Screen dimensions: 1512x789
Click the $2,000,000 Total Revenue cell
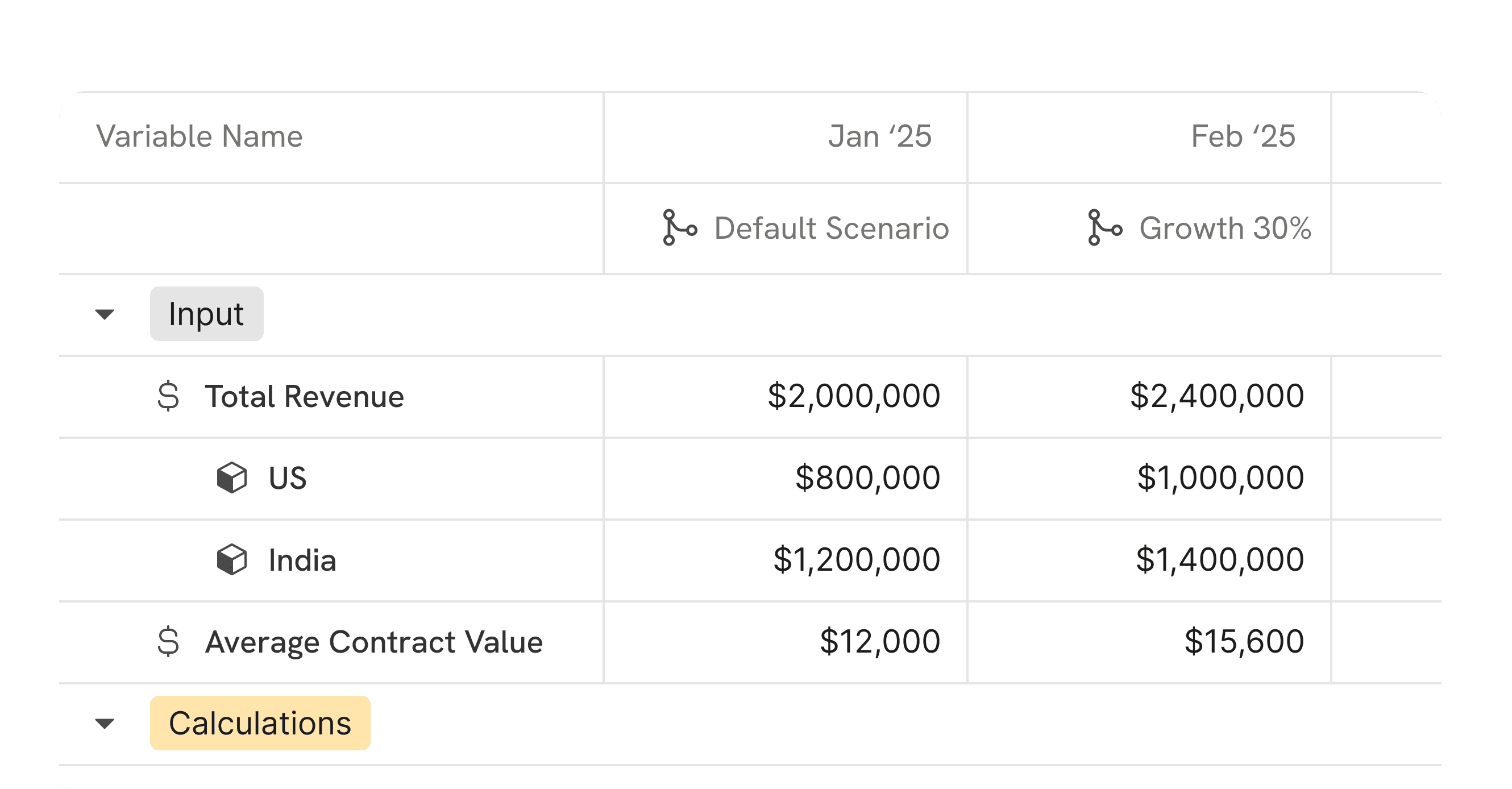click(853, 396)
